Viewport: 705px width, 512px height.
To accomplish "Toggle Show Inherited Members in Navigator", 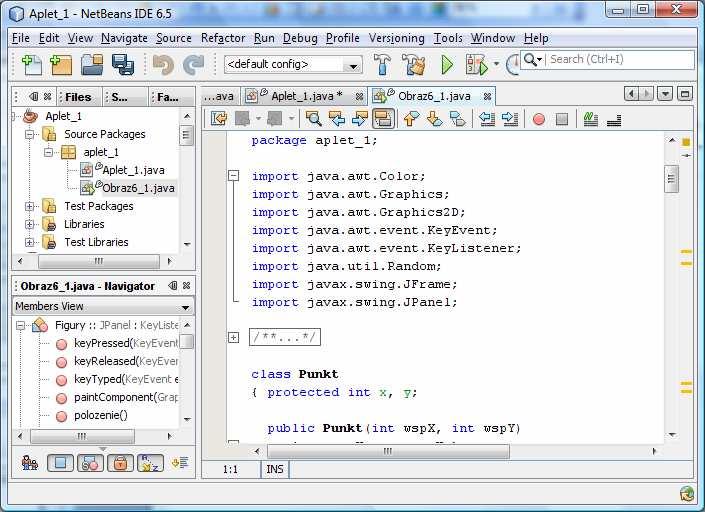I will (x=30, y=463).
